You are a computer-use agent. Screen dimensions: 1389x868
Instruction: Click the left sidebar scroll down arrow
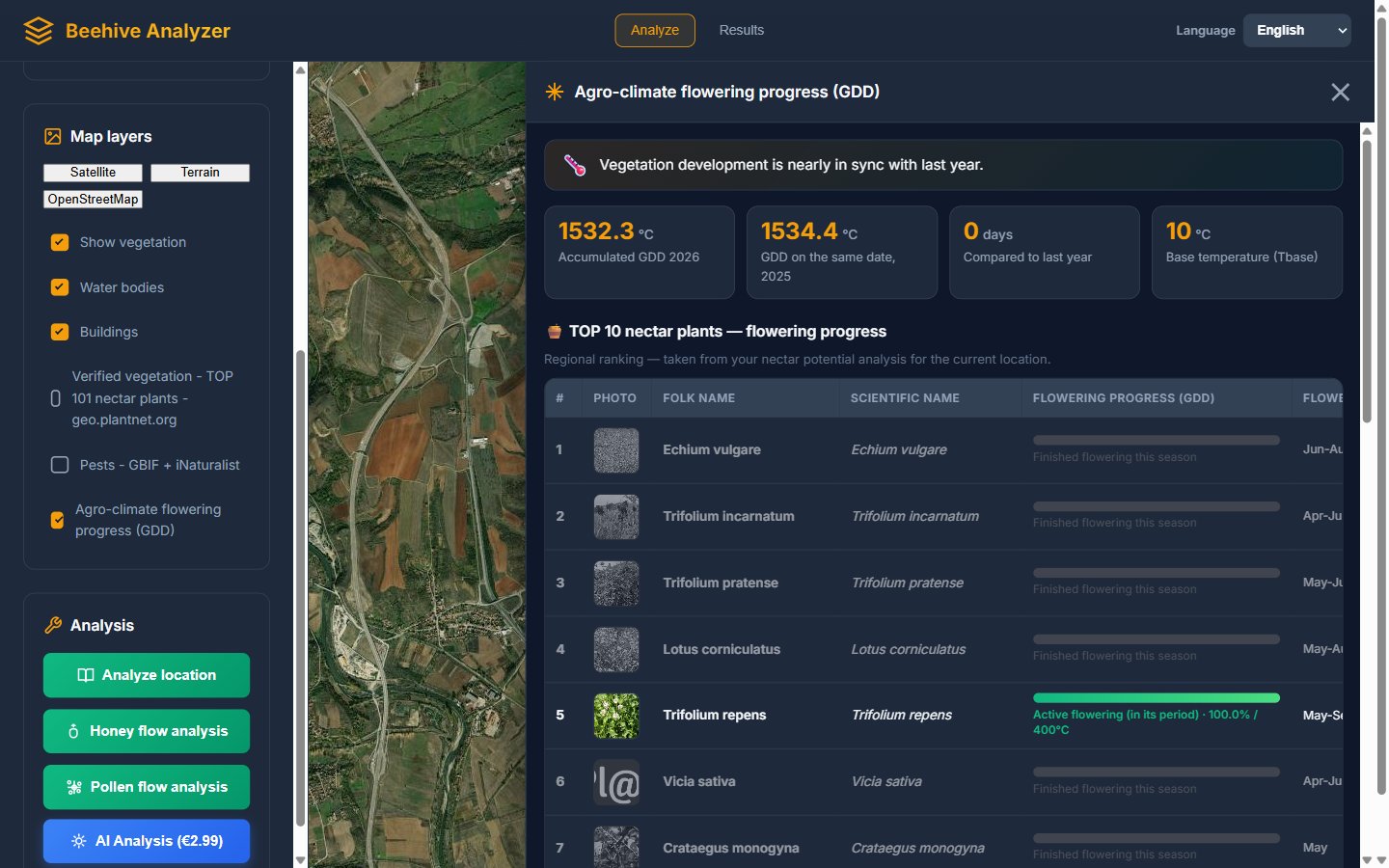coord(300,859)
